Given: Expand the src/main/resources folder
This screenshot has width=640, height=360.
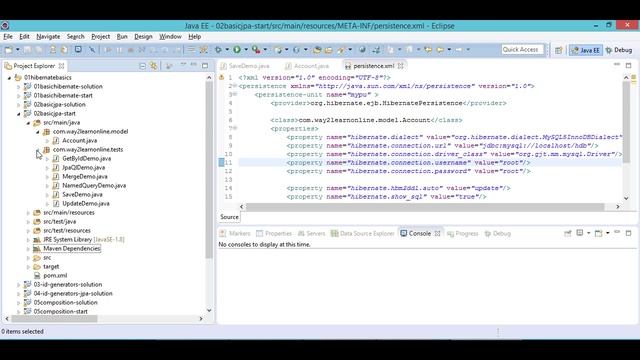Looking at the screenshot, I should click(28, 213).
